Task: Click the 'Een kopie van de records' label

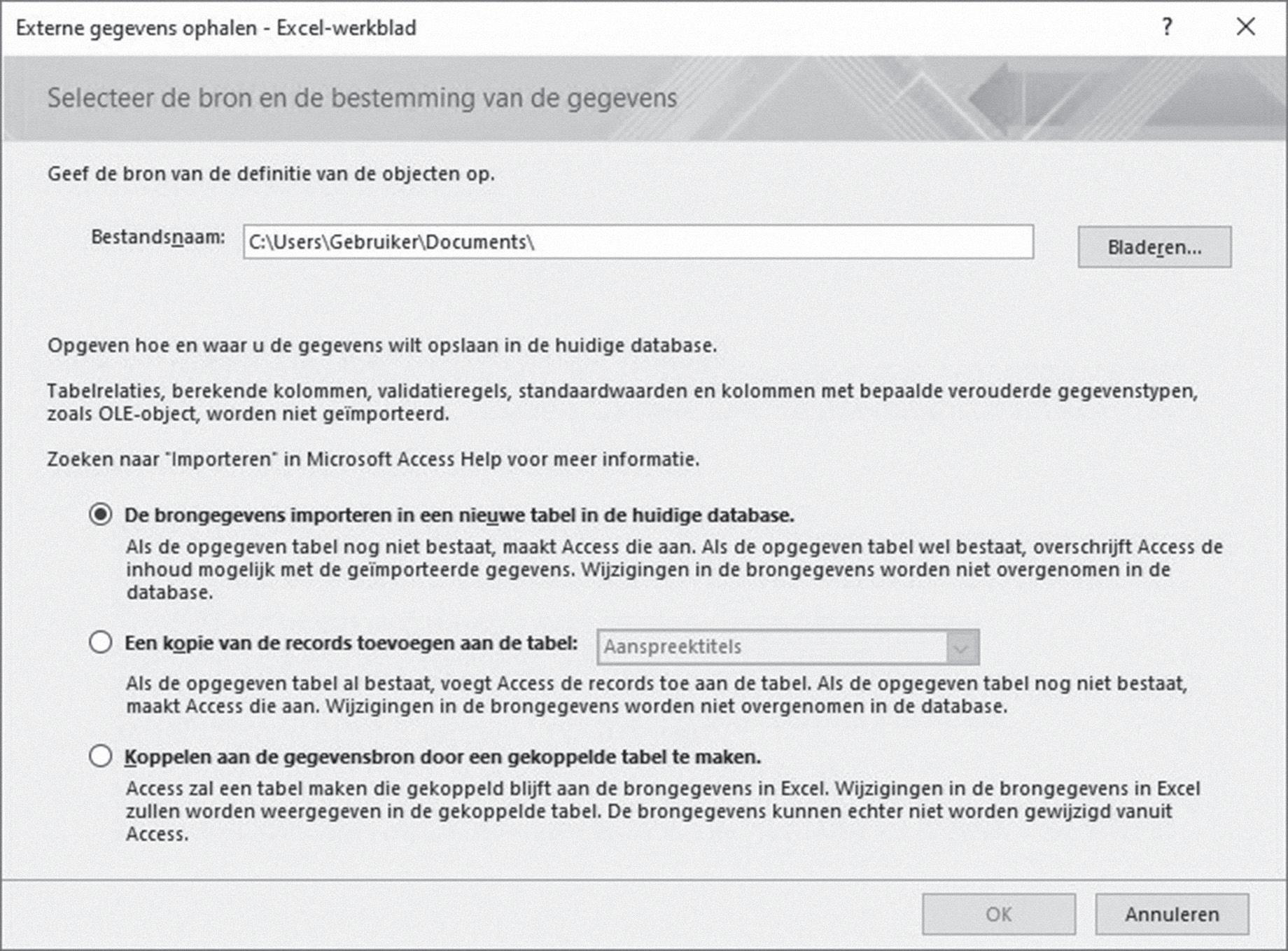Action: point(351,643)
